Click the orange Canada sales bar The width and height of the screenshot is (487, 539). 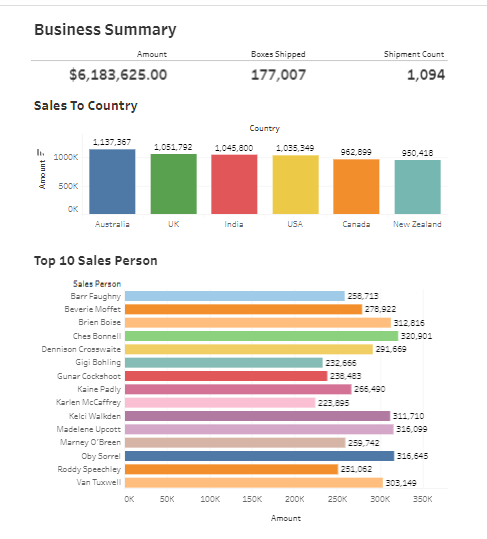[x=356, y=187]
